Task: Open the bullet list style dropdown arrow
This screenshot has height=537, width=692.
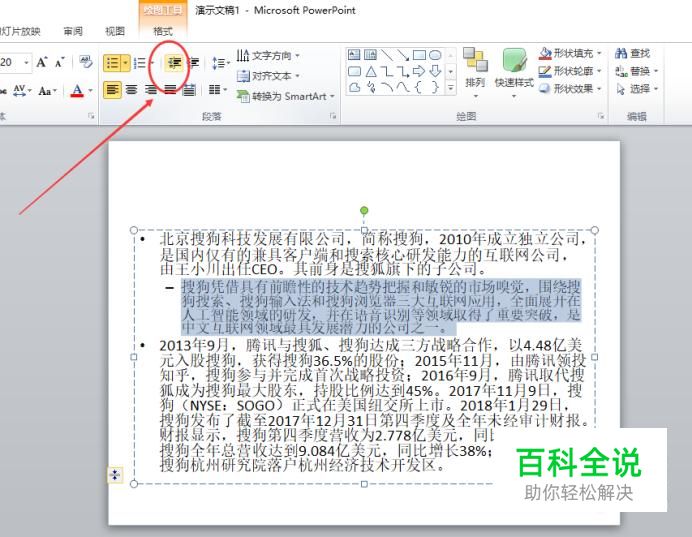Action: pos(126,63)
